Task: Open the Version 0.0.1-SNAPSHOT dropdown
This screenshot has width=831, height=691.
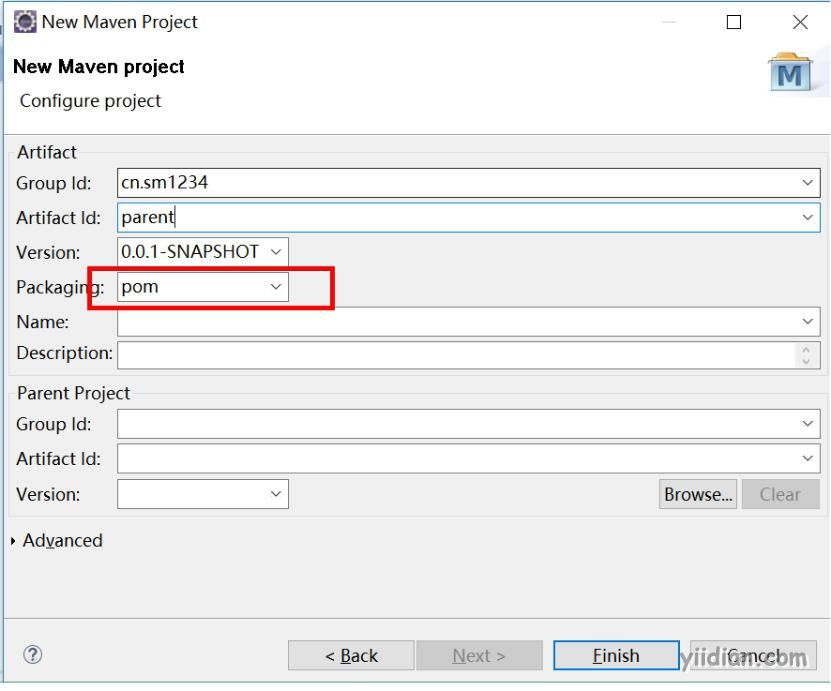Action: pyautogui.click(x=277, y=252)
